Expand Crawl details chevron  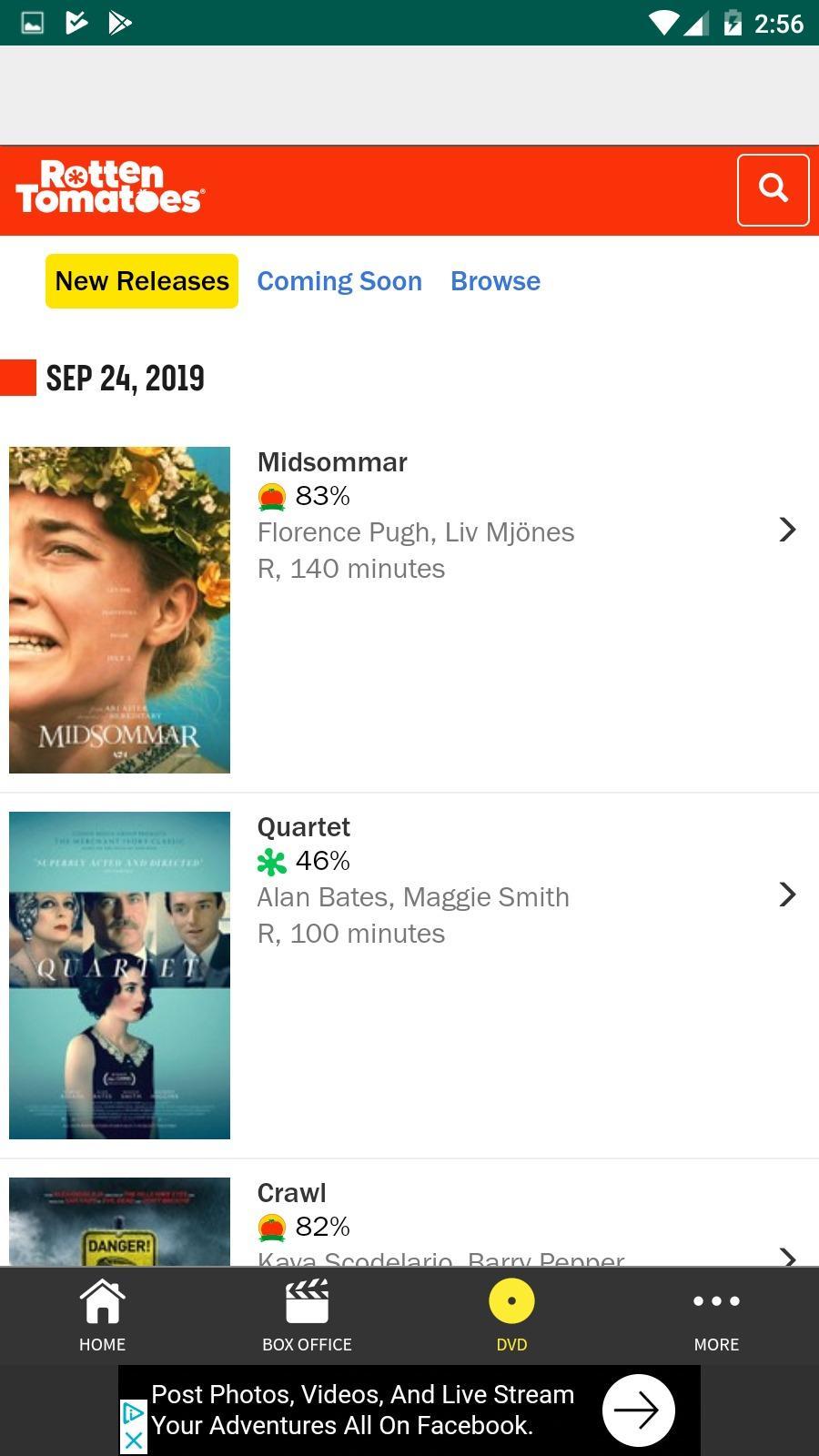[x=787, y=1256]
